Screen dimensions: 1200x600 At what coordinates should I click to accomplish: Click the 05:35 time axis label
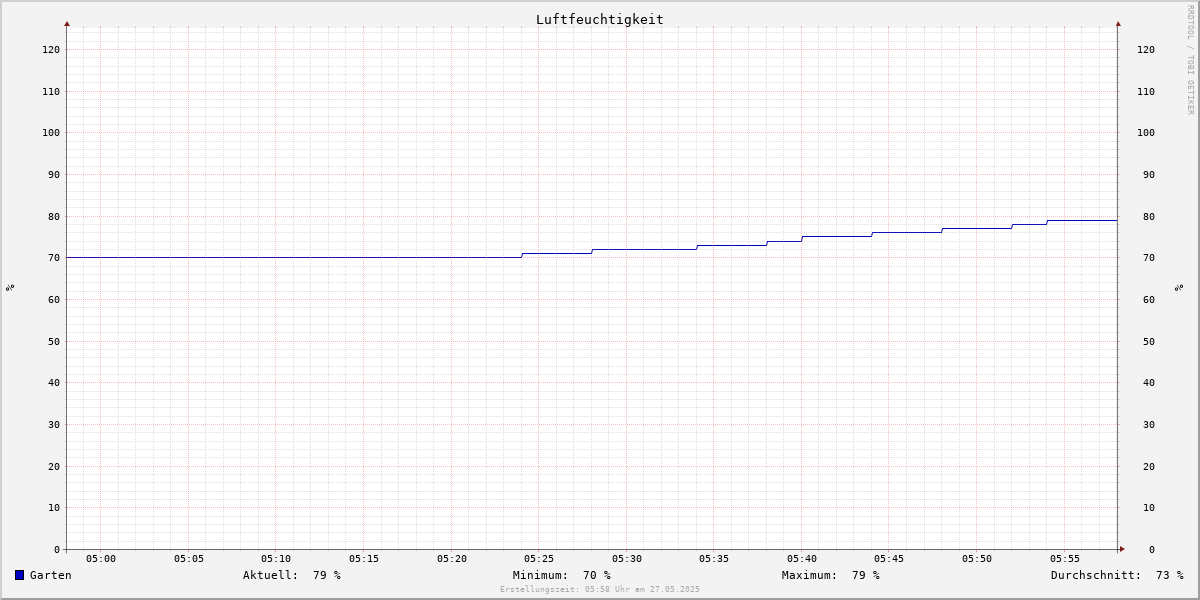(x=714, y=559)
